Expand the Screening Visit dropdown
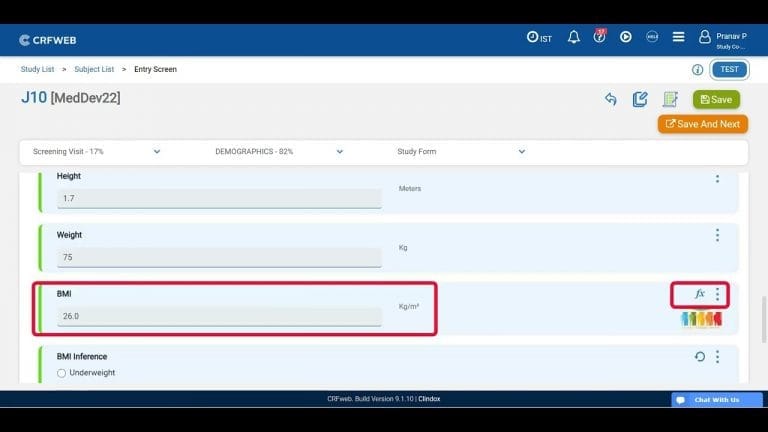768x432 pixels. [157, 152]
